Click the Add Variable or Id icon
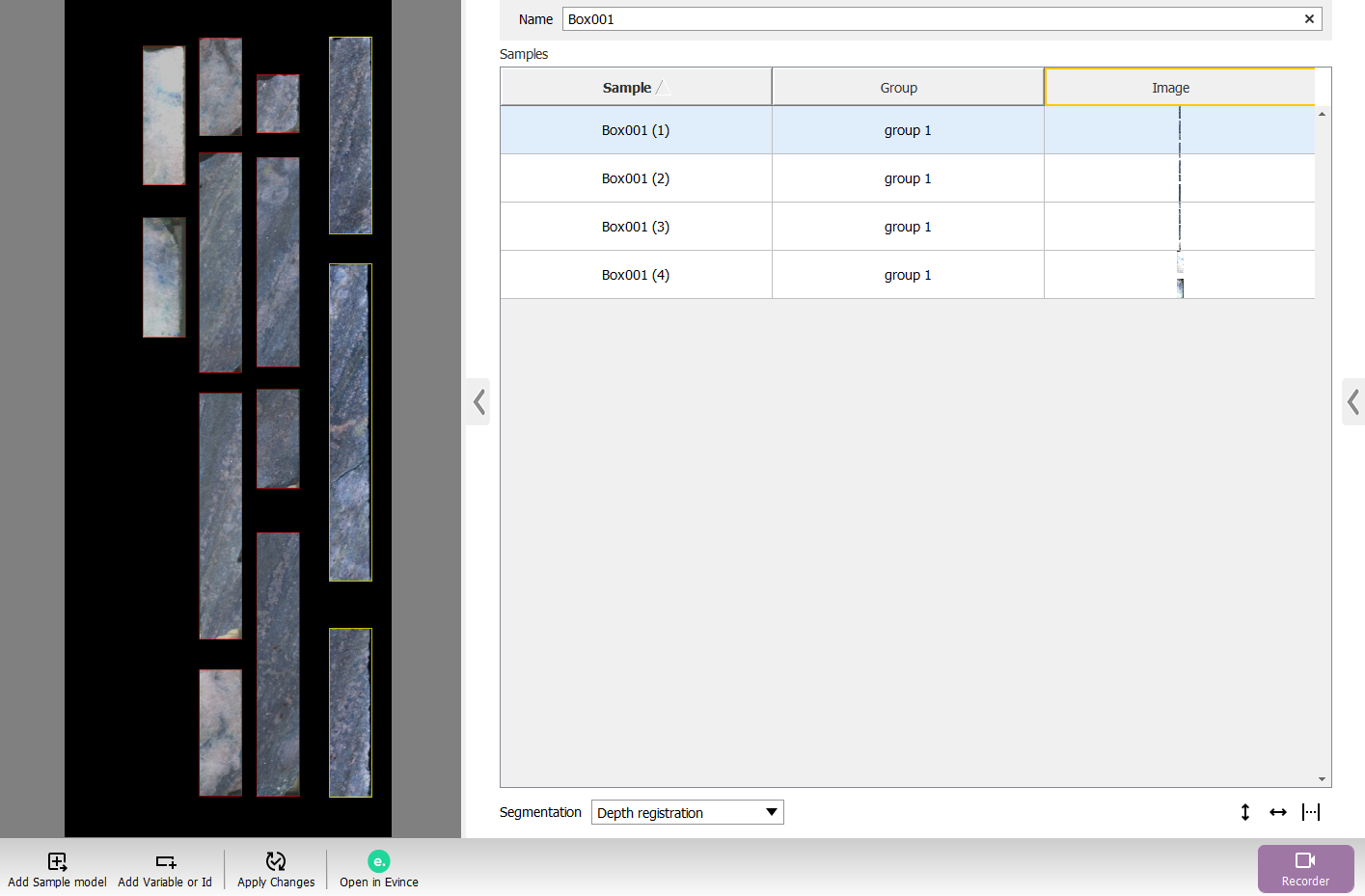Screen dimensions: 1365x896 coord(165,861)
